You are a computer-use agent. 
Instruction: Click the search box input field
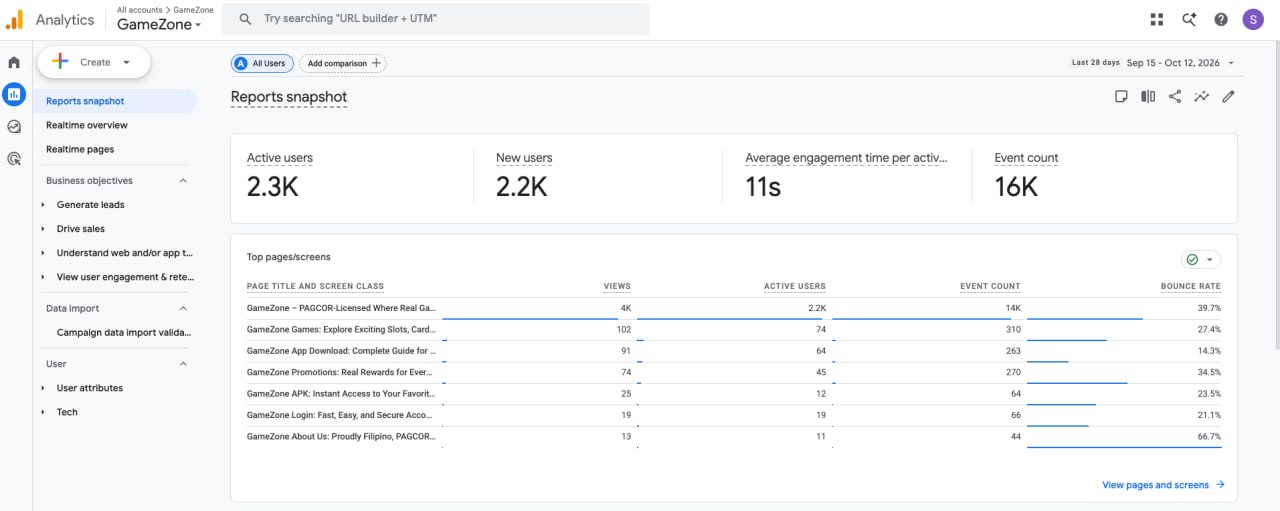click(x=436, y=19)
